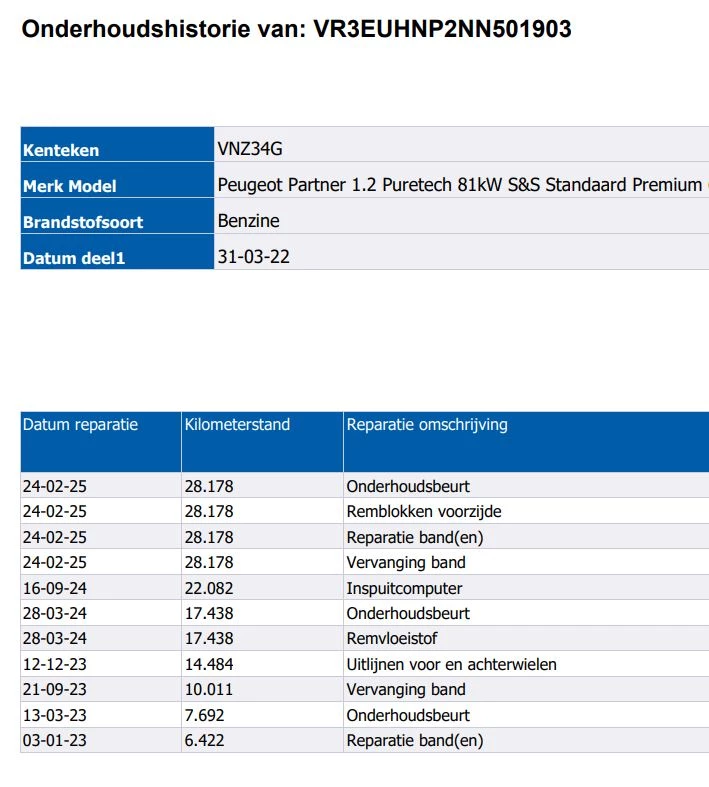The width and height of the screenshot is (709, 787).
Task: Click the Benzine fuel type value
Action: 249,221
